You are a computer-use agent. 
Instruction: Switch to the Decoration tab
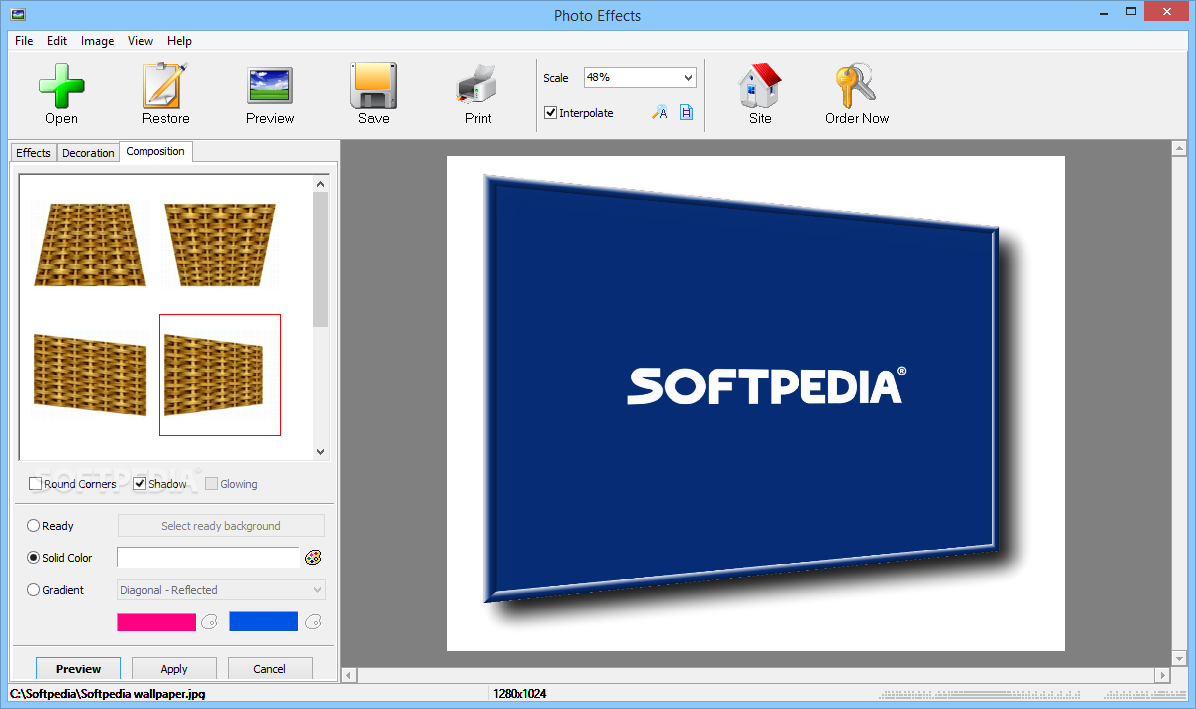pos(88,152)
